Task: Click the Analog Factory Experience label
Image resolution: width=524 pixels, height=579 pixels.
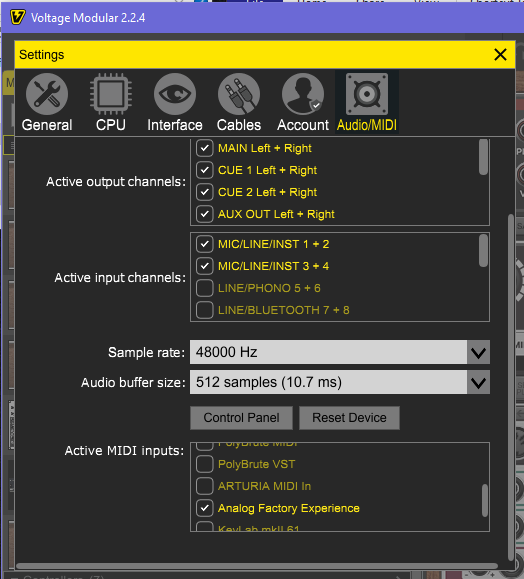Action: coord(289,508)
